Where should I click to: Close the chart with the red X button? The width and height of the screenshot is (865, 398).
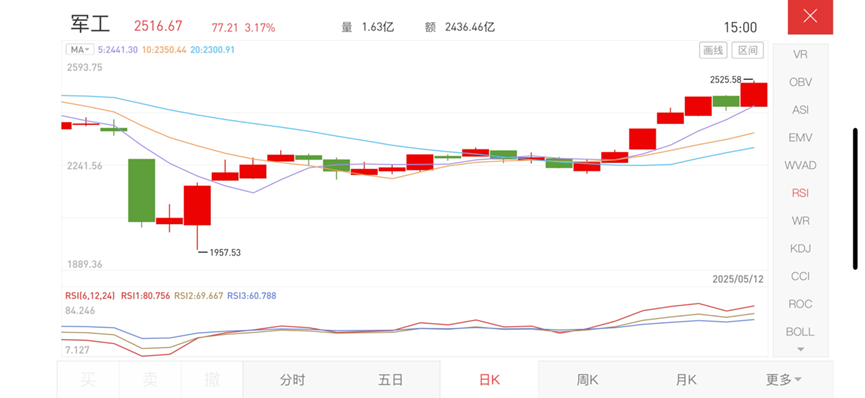[810, 17]
